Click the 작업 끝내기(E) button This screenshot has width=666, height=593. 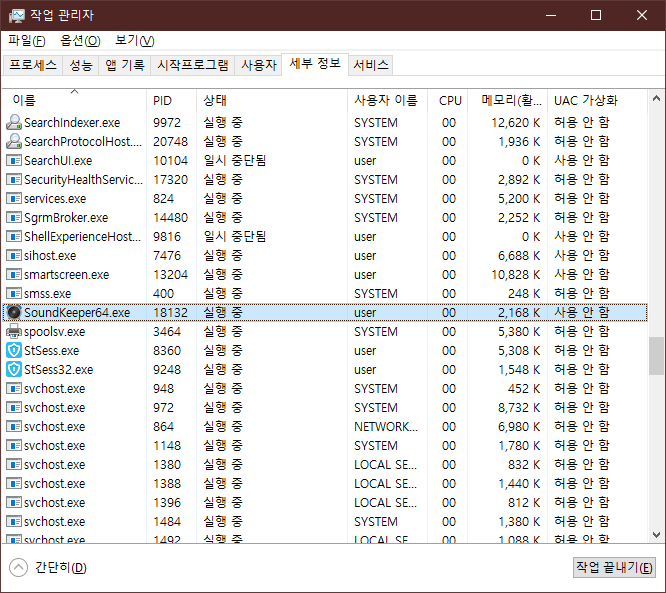pos(614,568)
